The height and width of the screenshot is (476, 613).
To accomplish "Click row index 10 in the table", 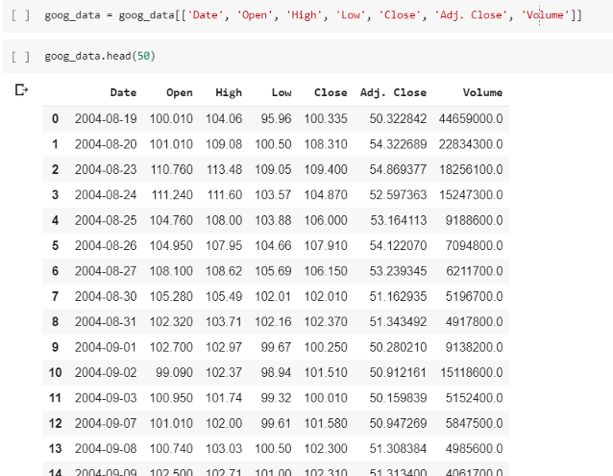I will click(x=55, y=372).
